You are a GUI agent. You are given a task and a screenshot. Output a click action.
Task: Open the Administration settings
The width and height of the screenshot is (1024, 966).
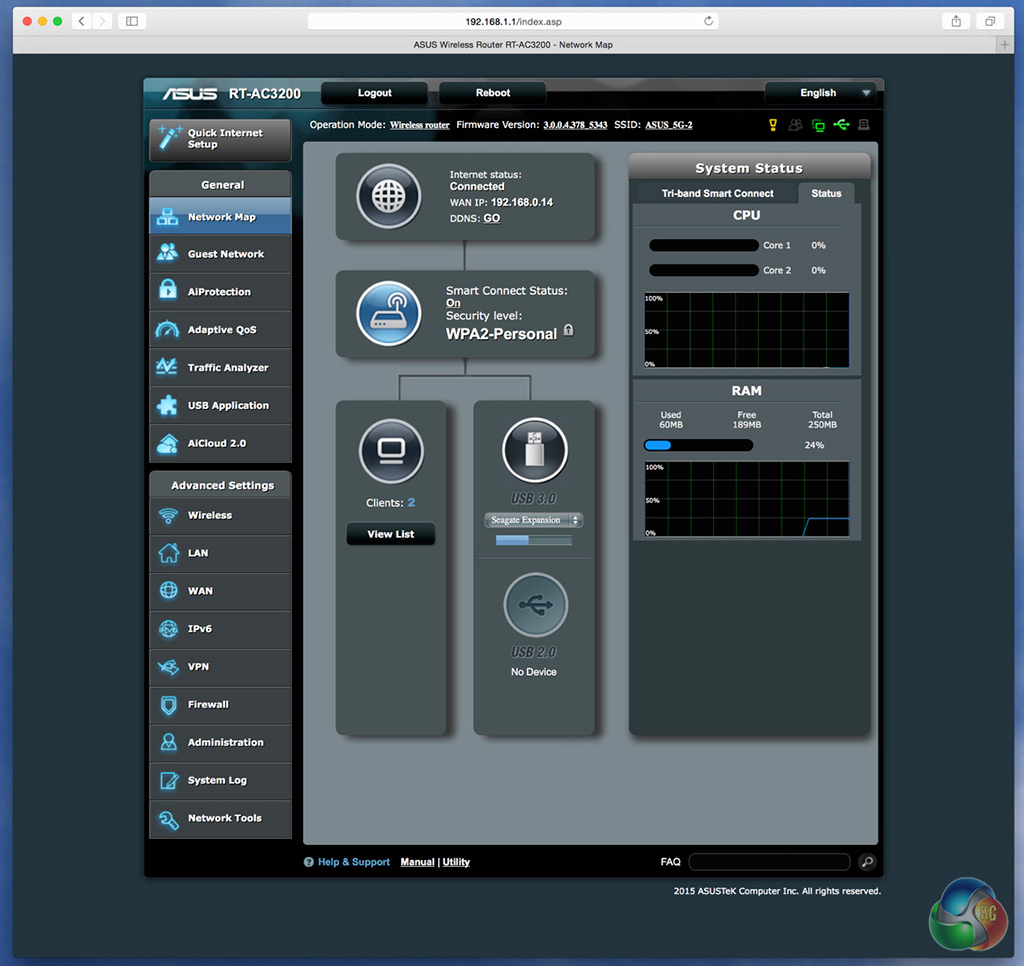tap(220, 743)
